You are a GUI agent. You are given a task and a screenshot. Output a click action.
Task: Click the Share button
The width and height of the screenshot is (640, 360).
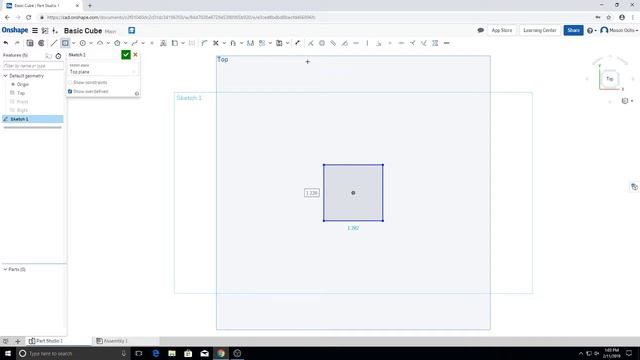[573, 30]
